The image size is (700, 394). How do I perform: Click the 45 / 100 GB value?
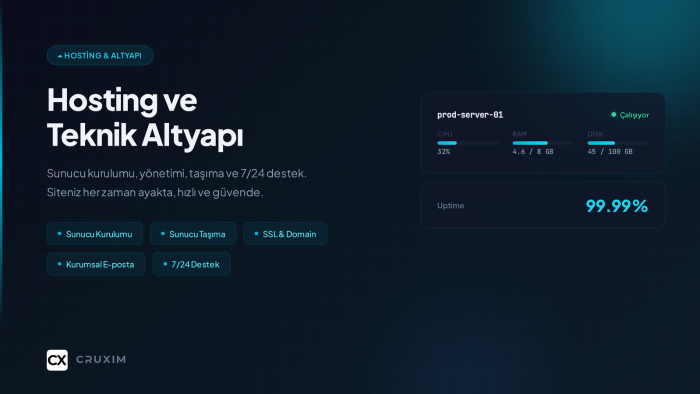click(x=610, y=152)
